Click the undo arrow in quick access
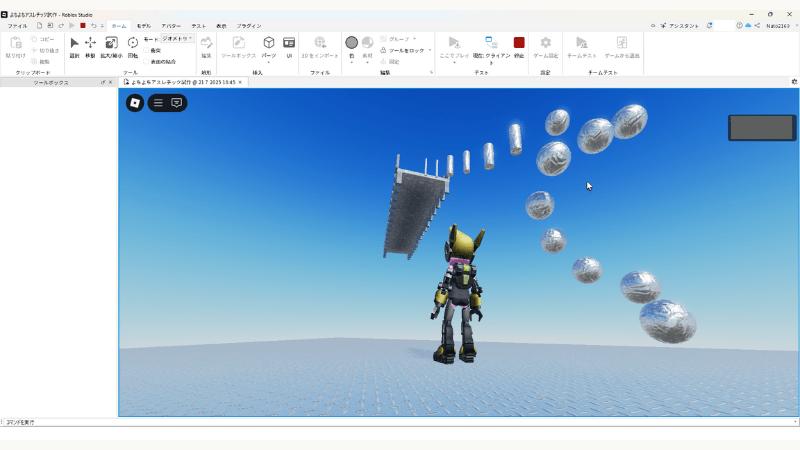This screenshot has width=800, height=450. [93, 26]
